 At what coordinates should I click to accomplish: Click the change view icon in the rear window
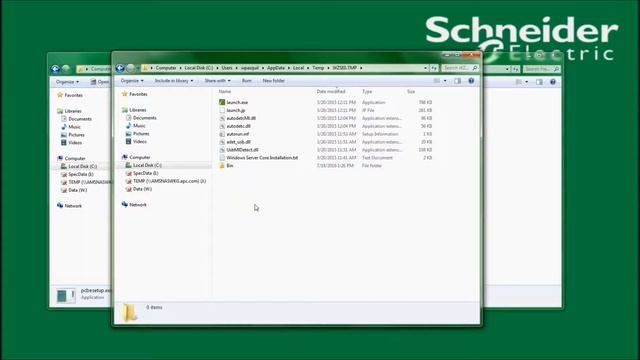518,82
